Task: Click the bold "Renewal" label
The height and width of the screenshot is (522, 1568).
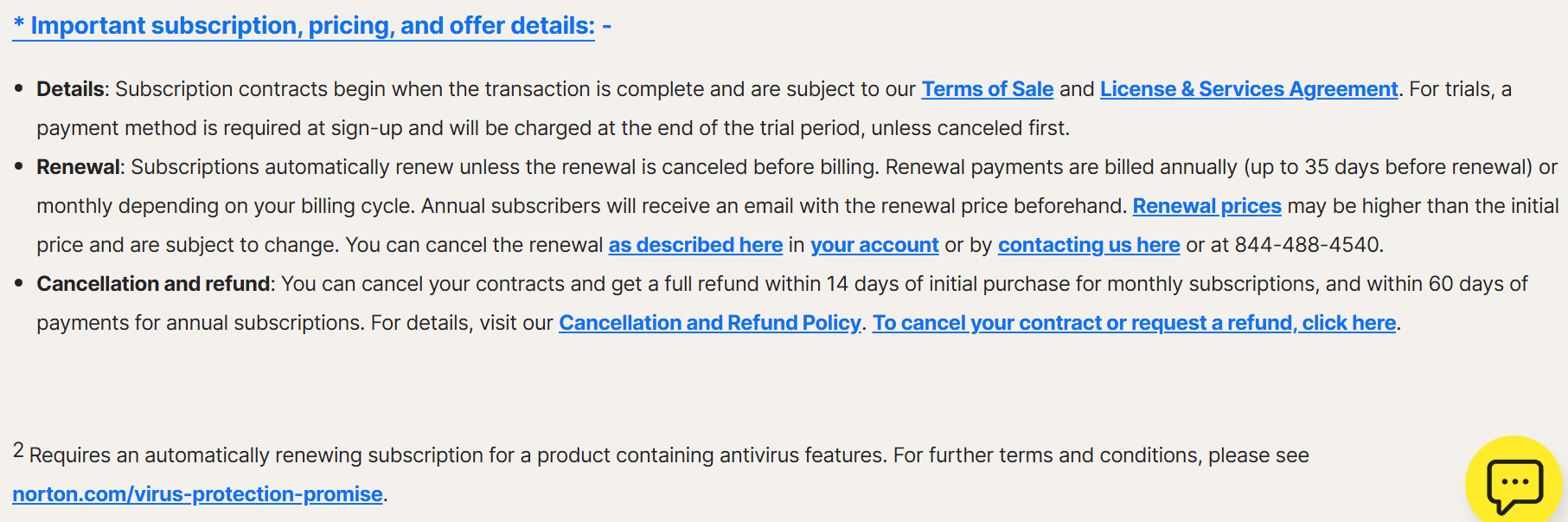Action: point(78,167)
